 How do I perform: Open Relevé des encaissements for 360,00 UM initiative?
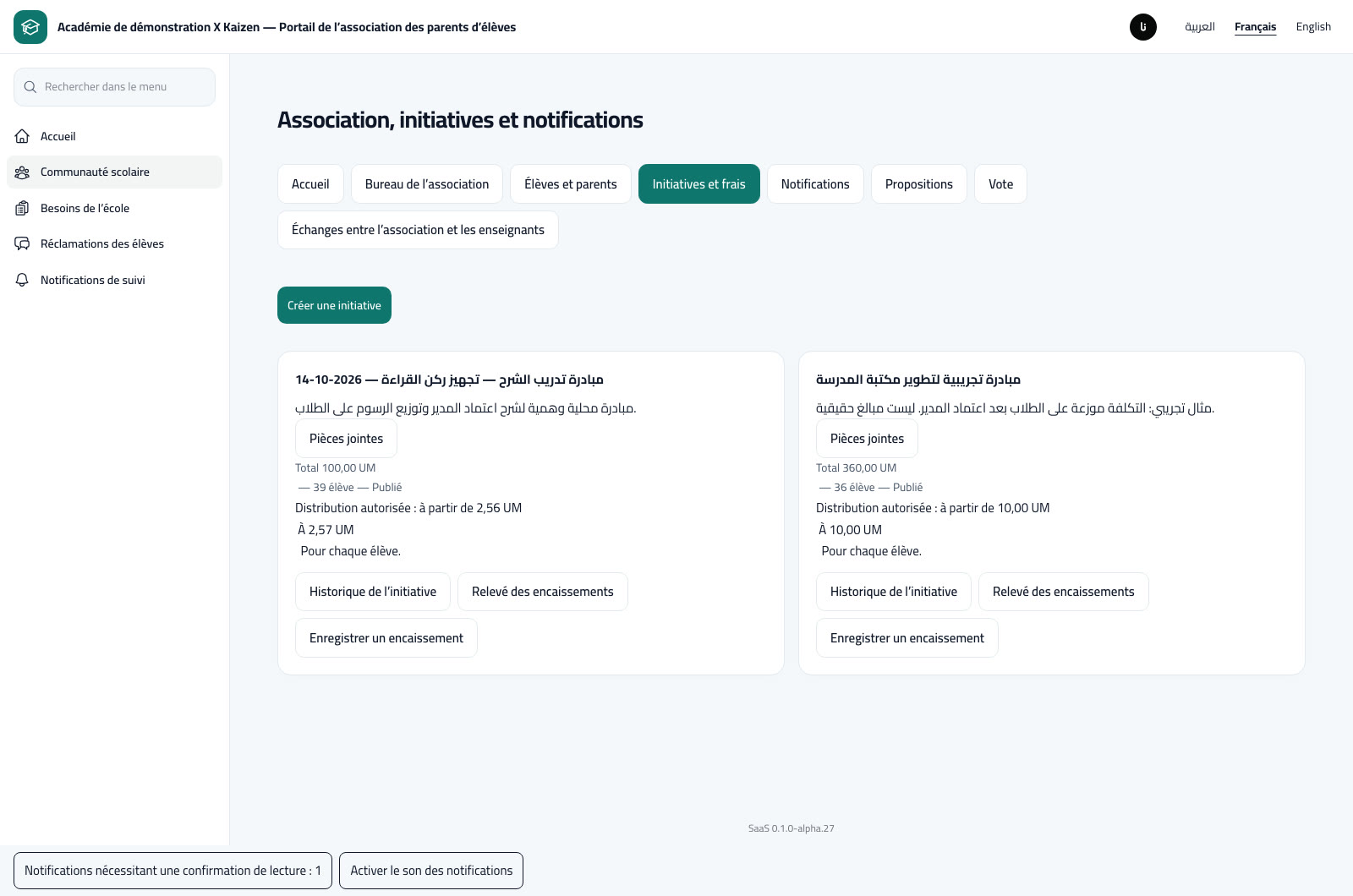click(x=1064, y=592)
